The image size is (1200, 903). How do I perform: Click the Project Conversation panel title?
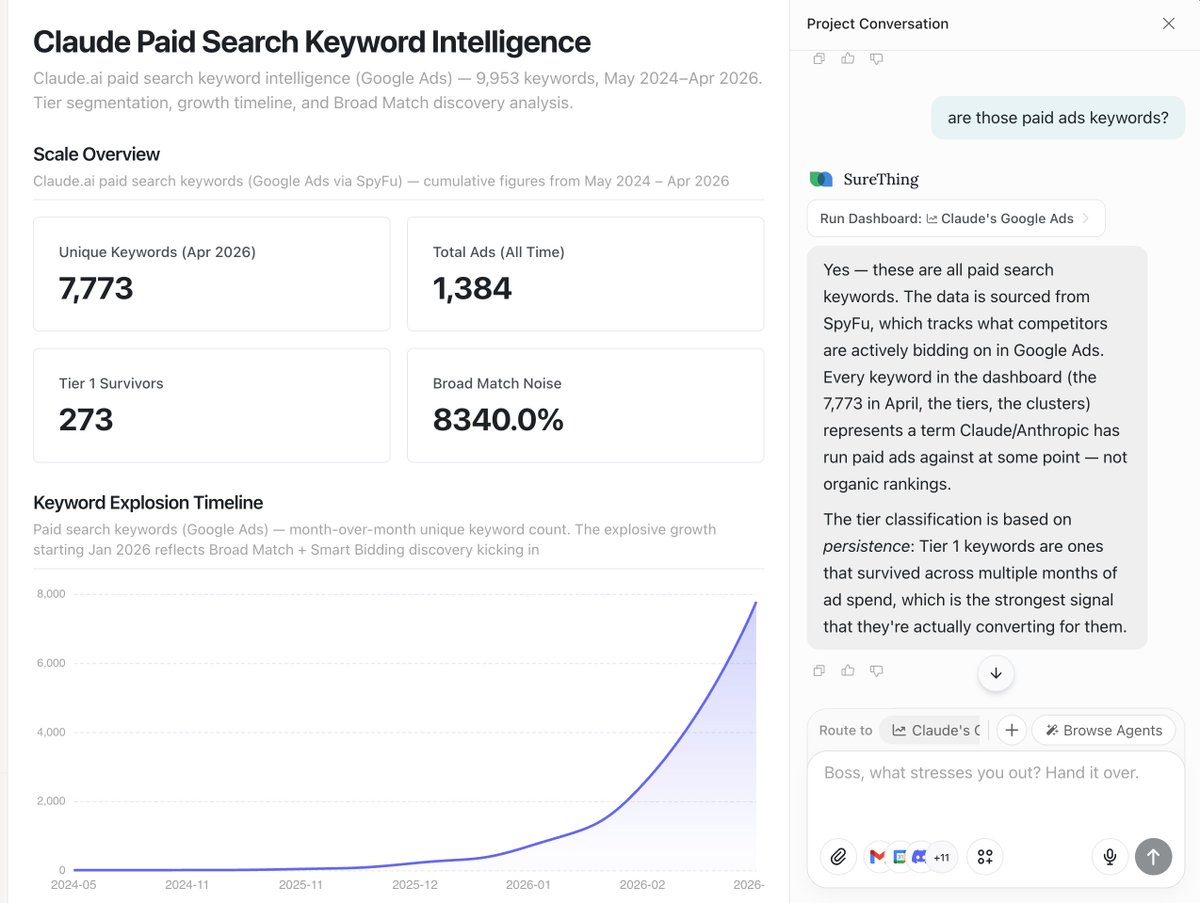point(878,24)
